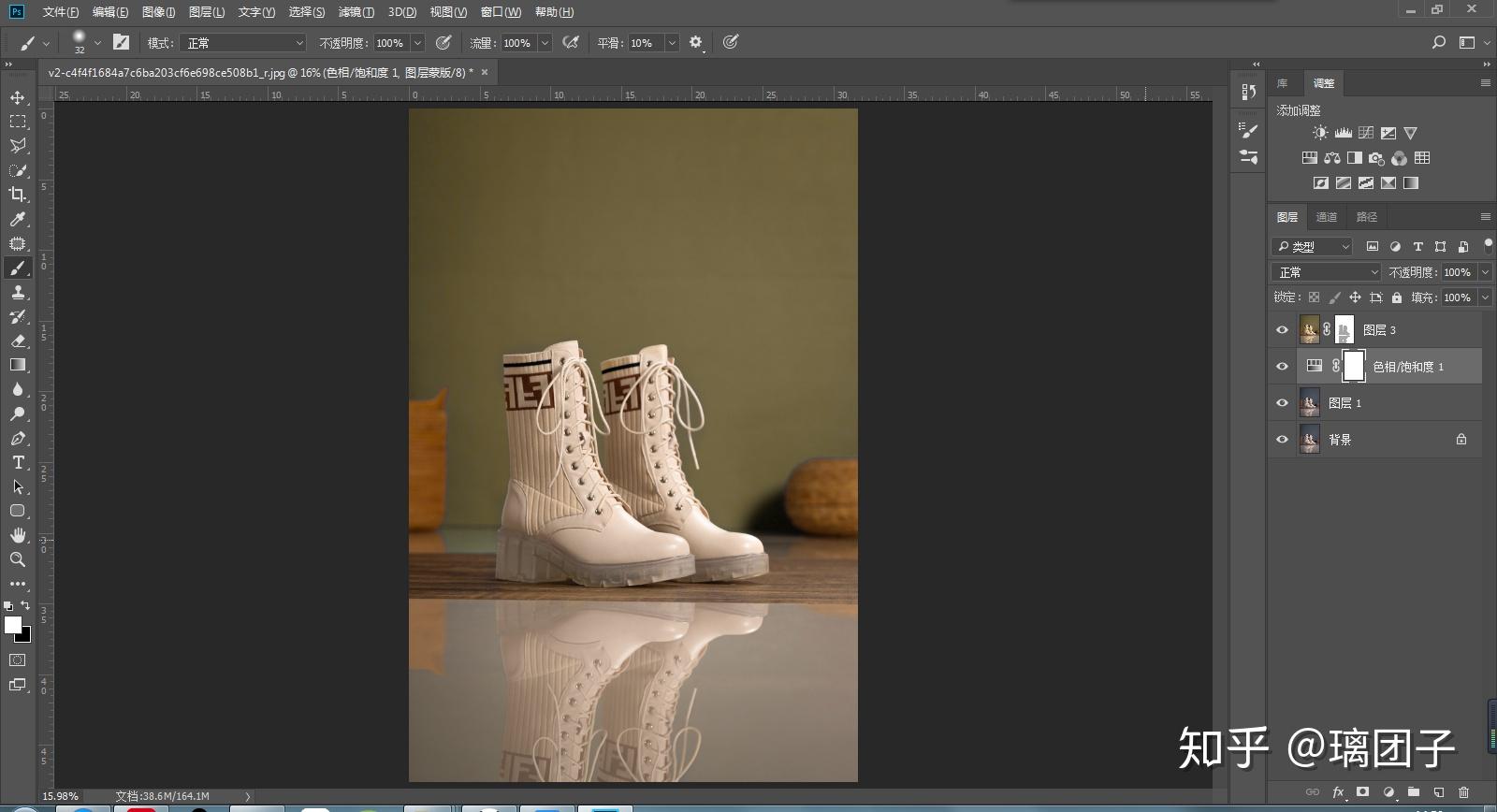Viewport: 1497px width, 812px height.
Task: Select the Eyedropper tool
Action: (x=18, y=219)
